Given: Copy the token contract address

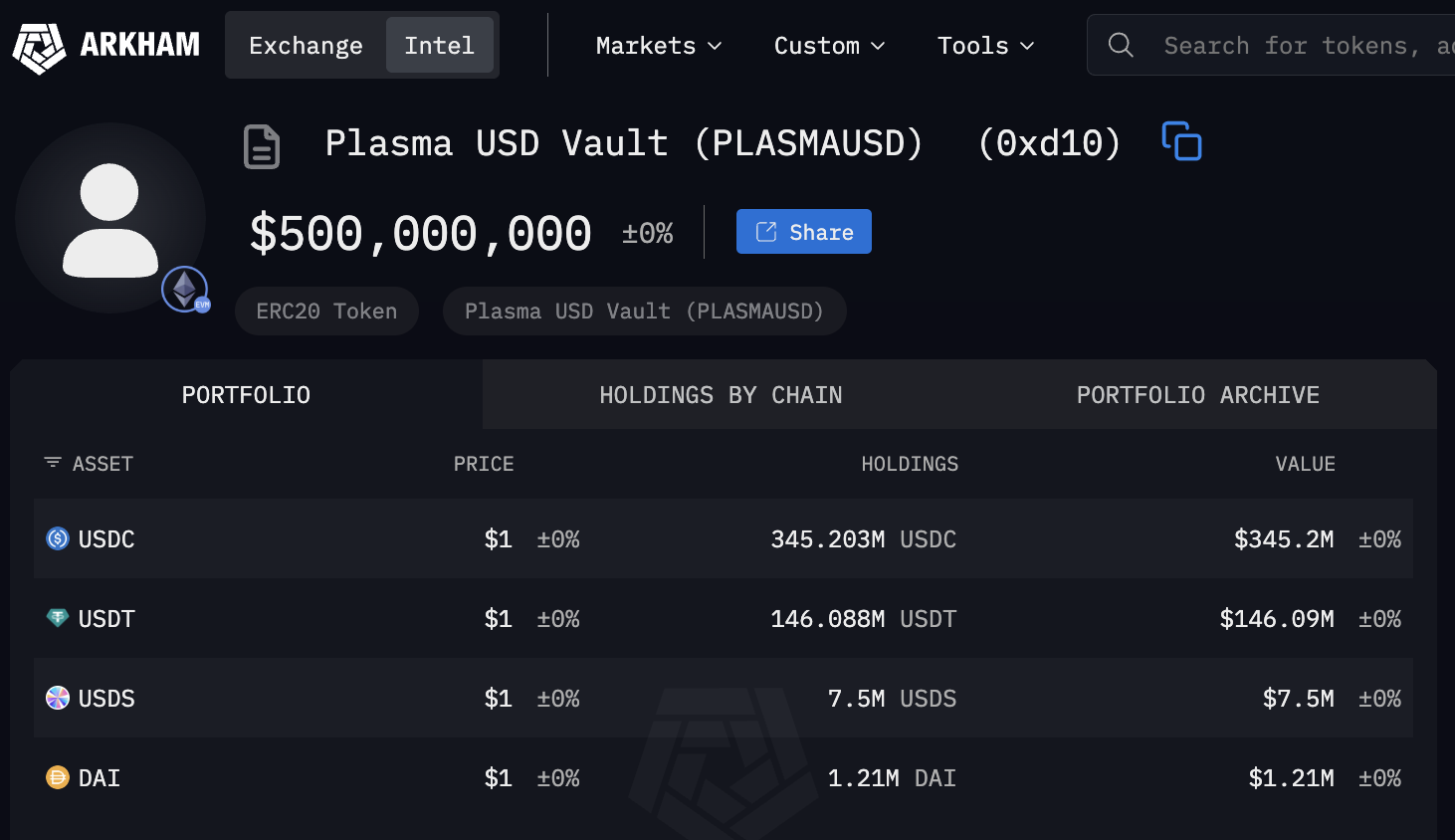Looking at the screenshot, I should [x=1181, y=141].
